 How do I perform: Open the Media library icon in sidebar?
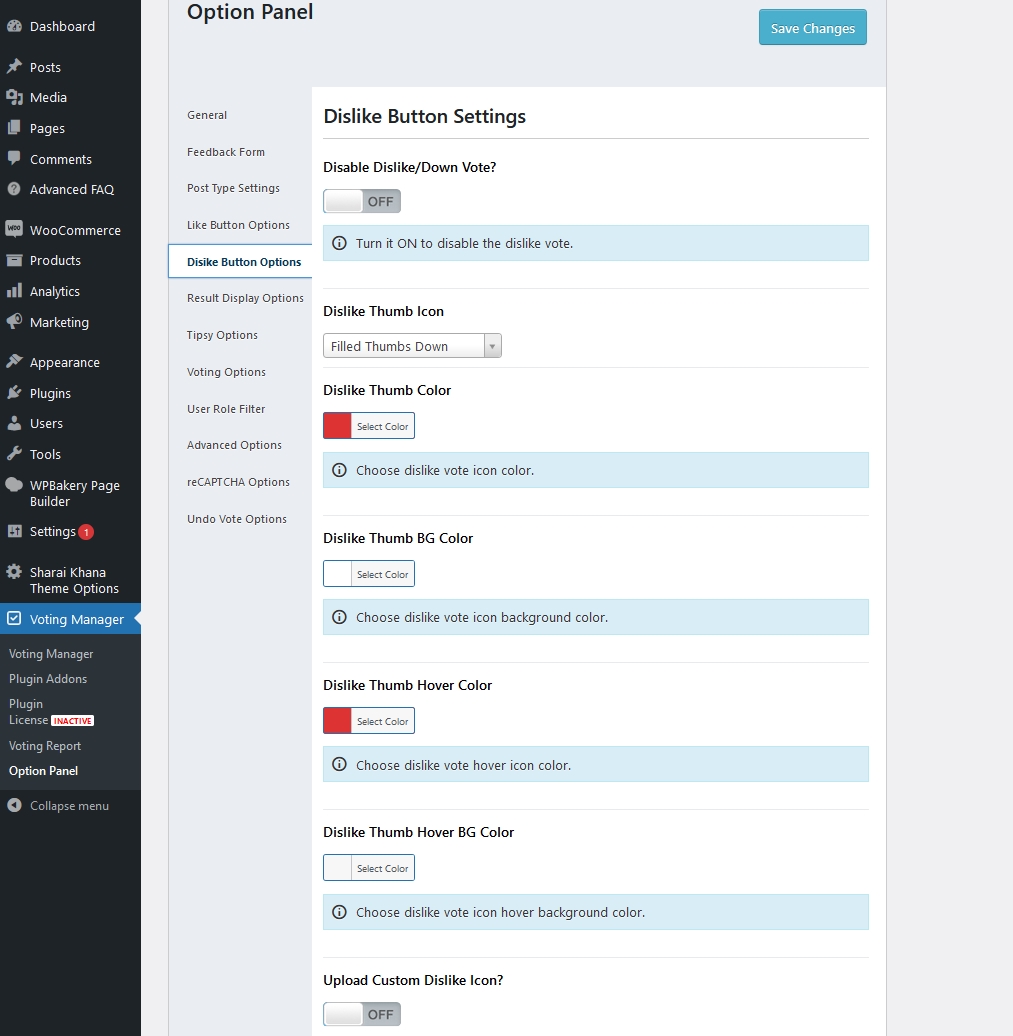(17, 97)
